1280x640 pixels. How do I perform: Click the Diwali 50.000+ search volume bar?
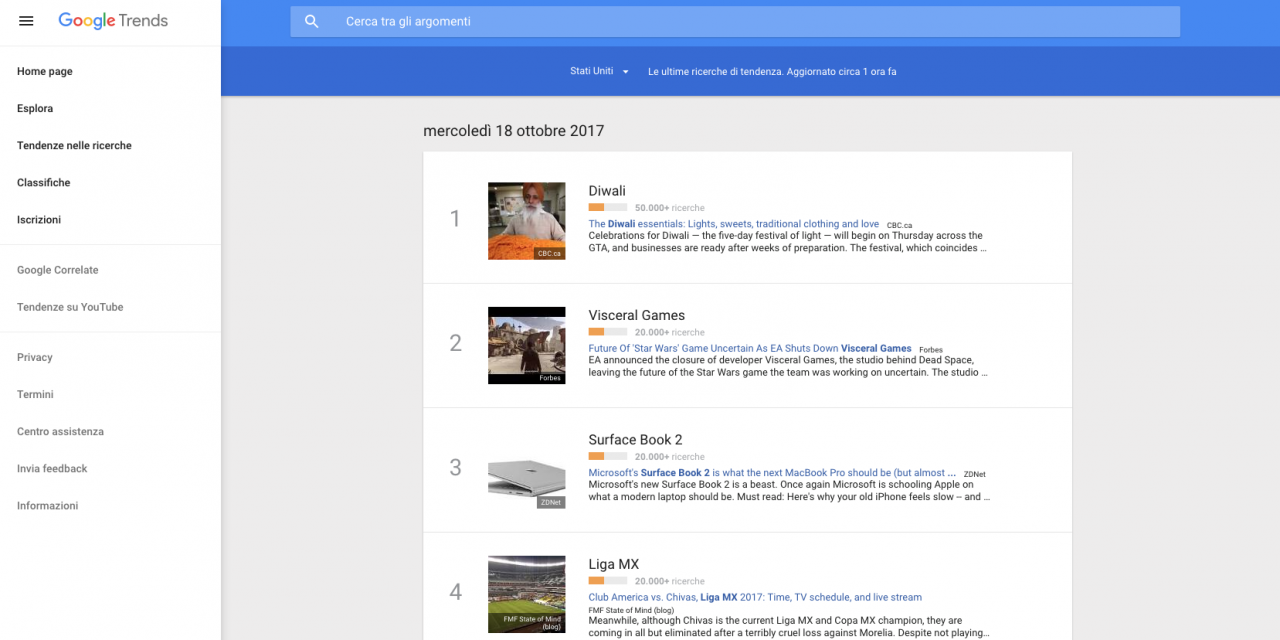pos(608,208)
